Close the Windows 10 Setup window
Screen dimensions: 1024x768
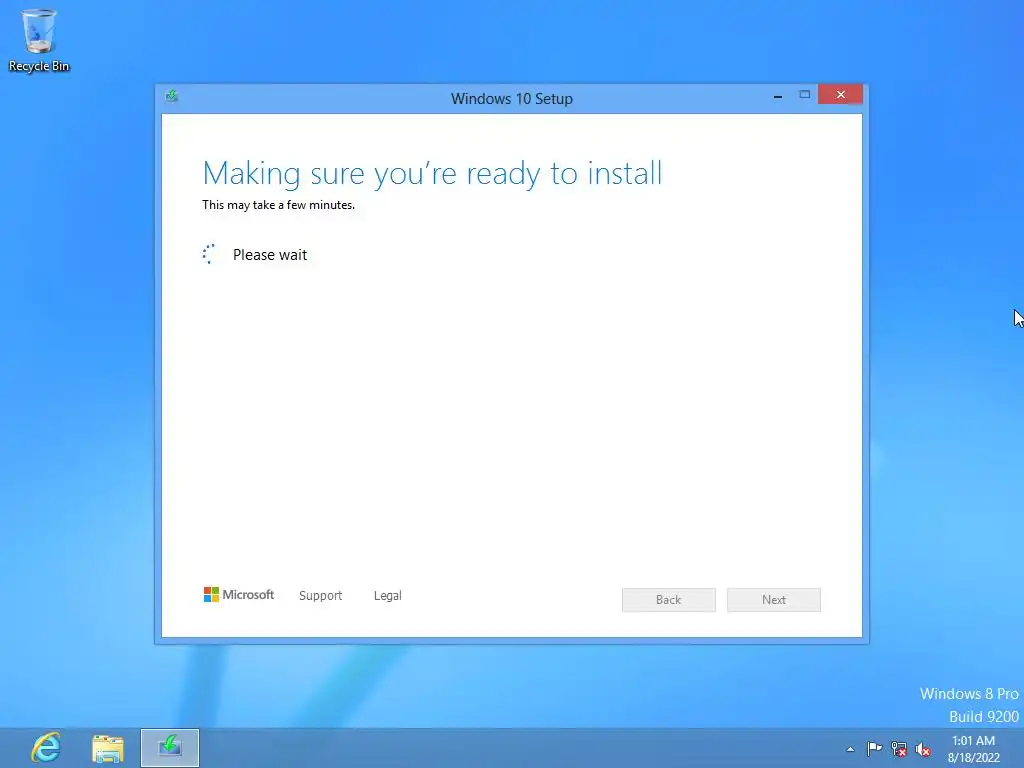(840, 95)
